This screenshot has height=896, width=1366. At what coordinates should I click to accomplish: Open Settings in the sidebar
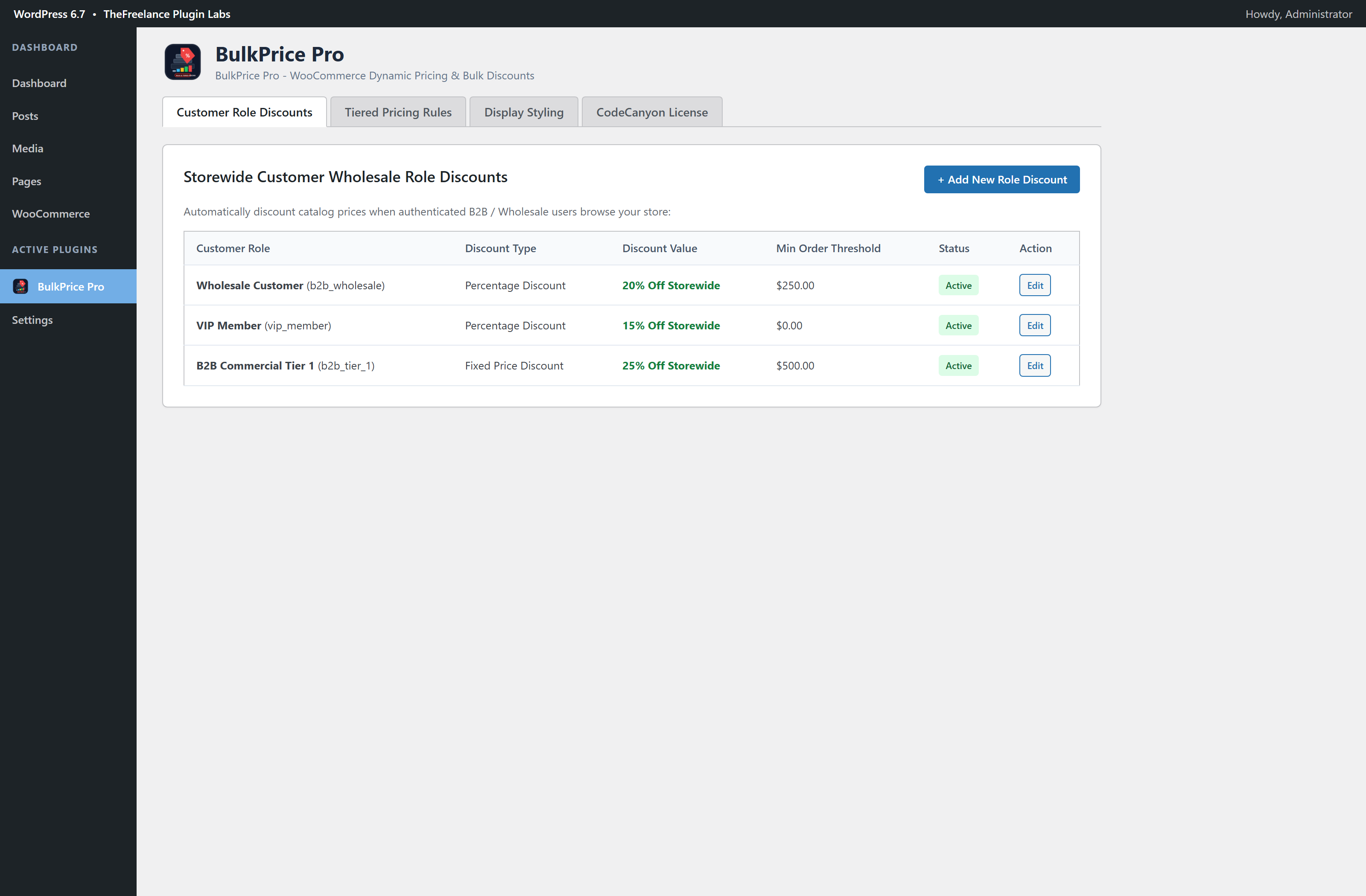pos(32,320)
